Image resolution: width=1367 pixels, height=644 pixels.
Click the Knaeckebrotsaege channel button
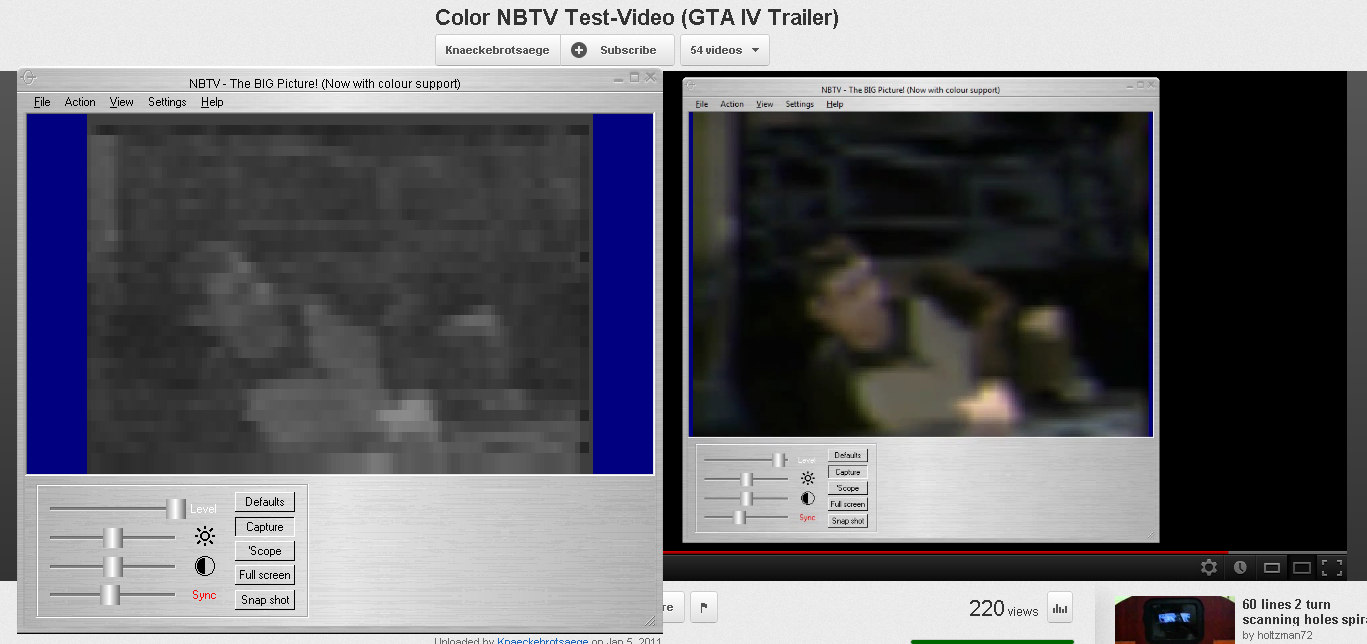[x=497, y=50]
